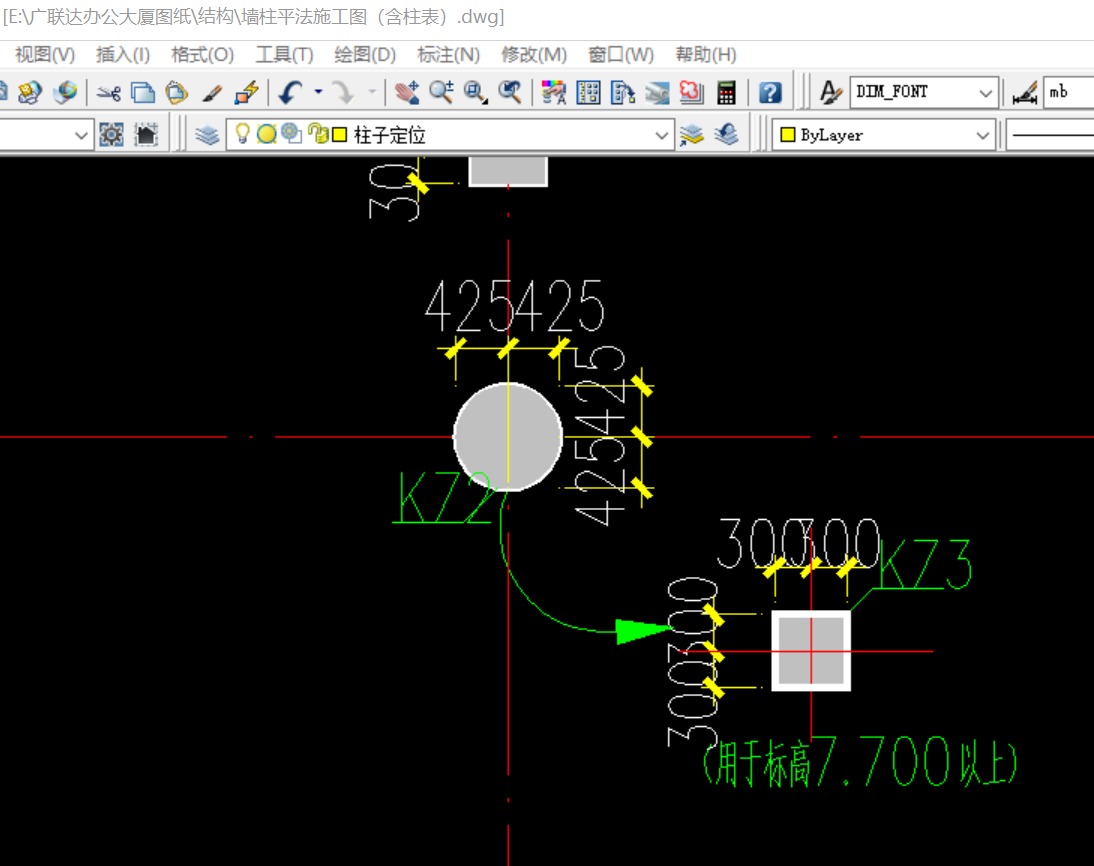Open the Redo history dropdown arrow
Screen dimensions: 1094x866
(x=372, y=92)
